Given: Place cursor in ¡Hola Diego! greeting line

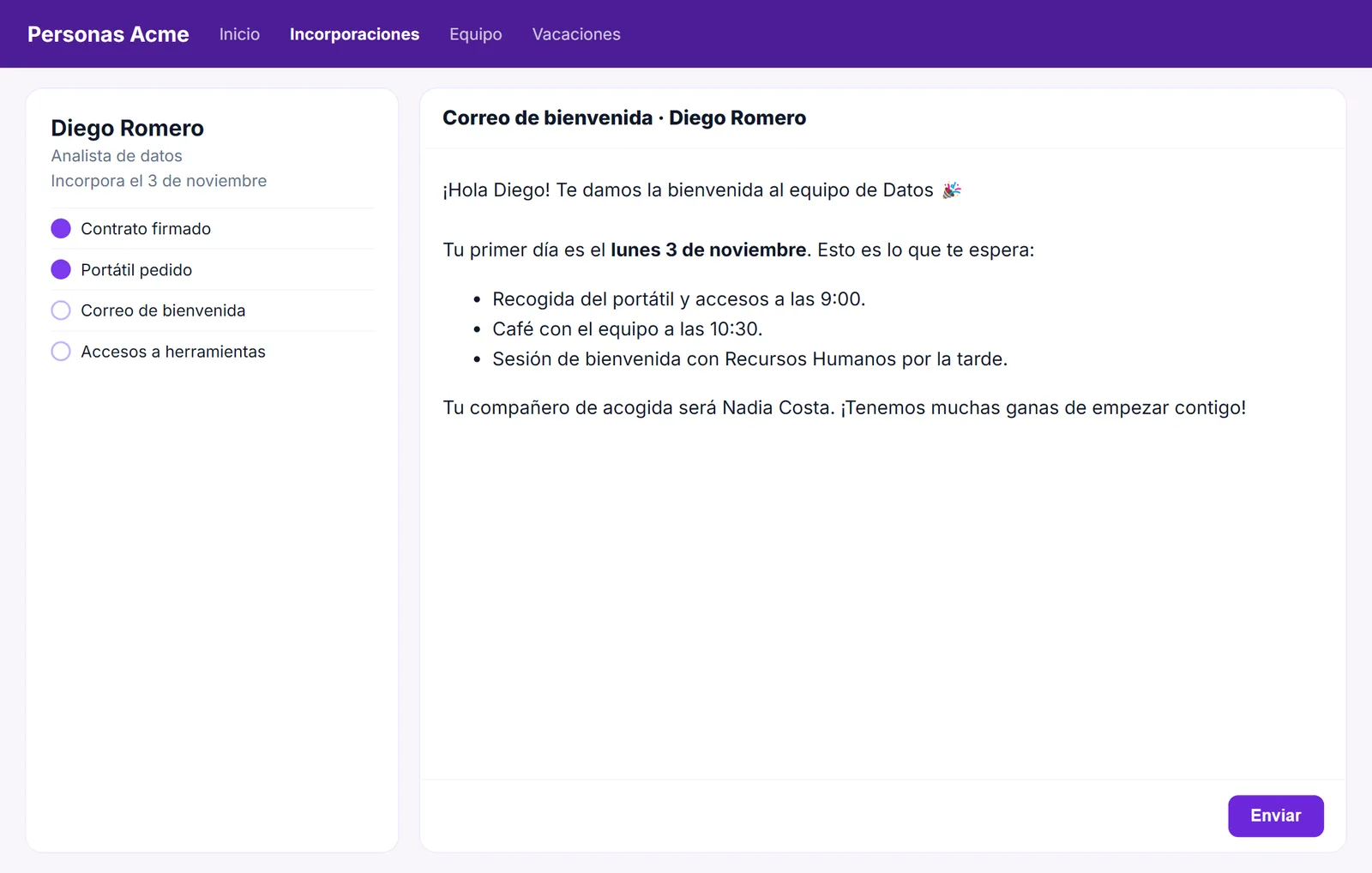Looking at the screenshot, I should 701,190.
